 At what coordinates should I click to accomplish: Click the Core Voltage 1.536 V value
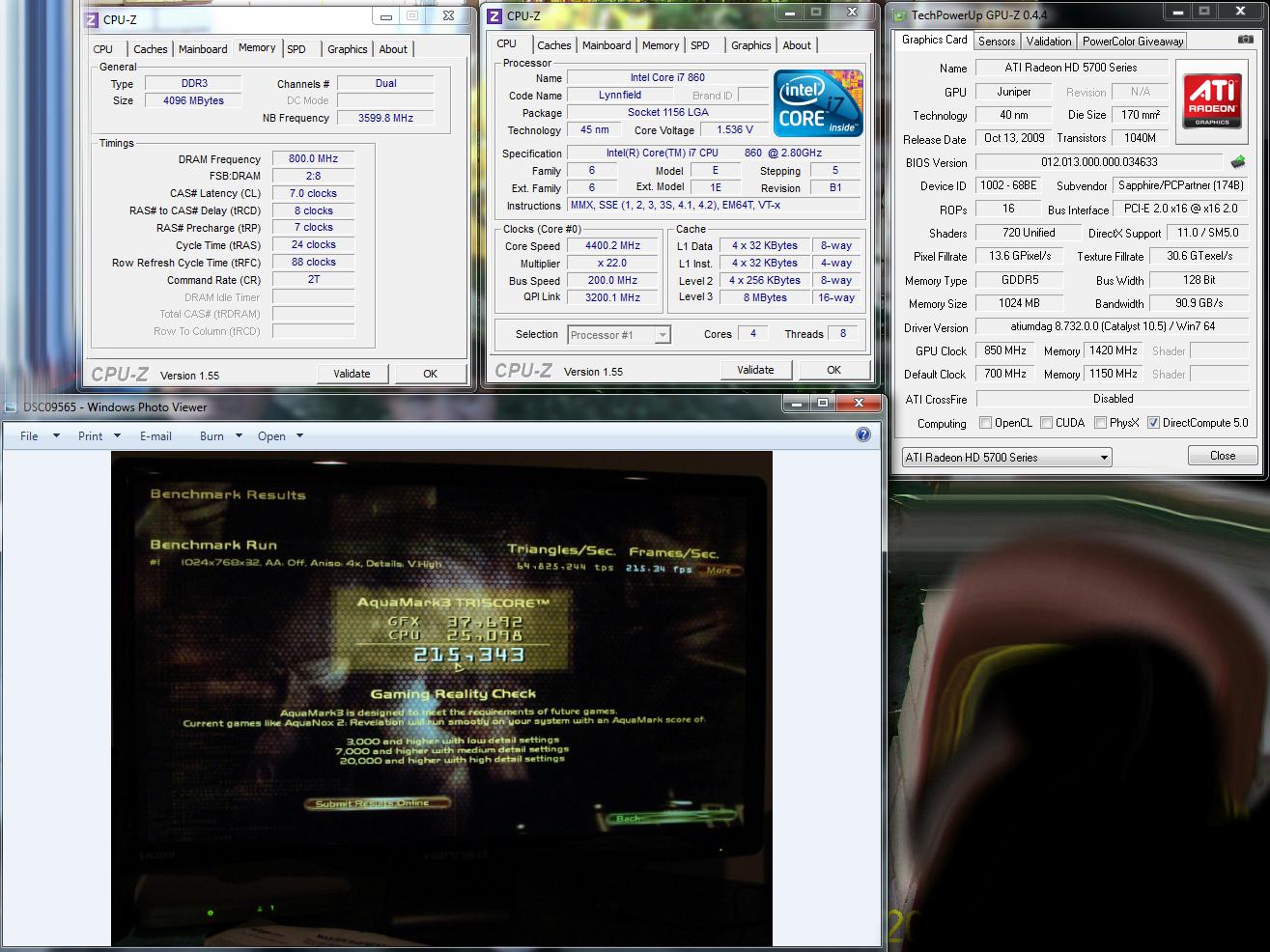coord(735,129)
